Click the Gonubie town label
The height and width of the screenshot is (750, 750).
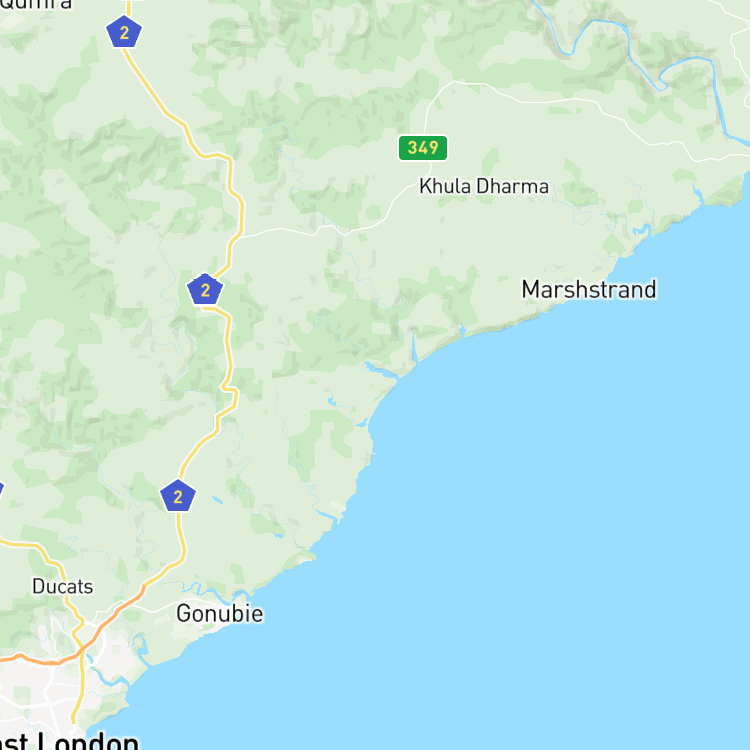[220, 614]
